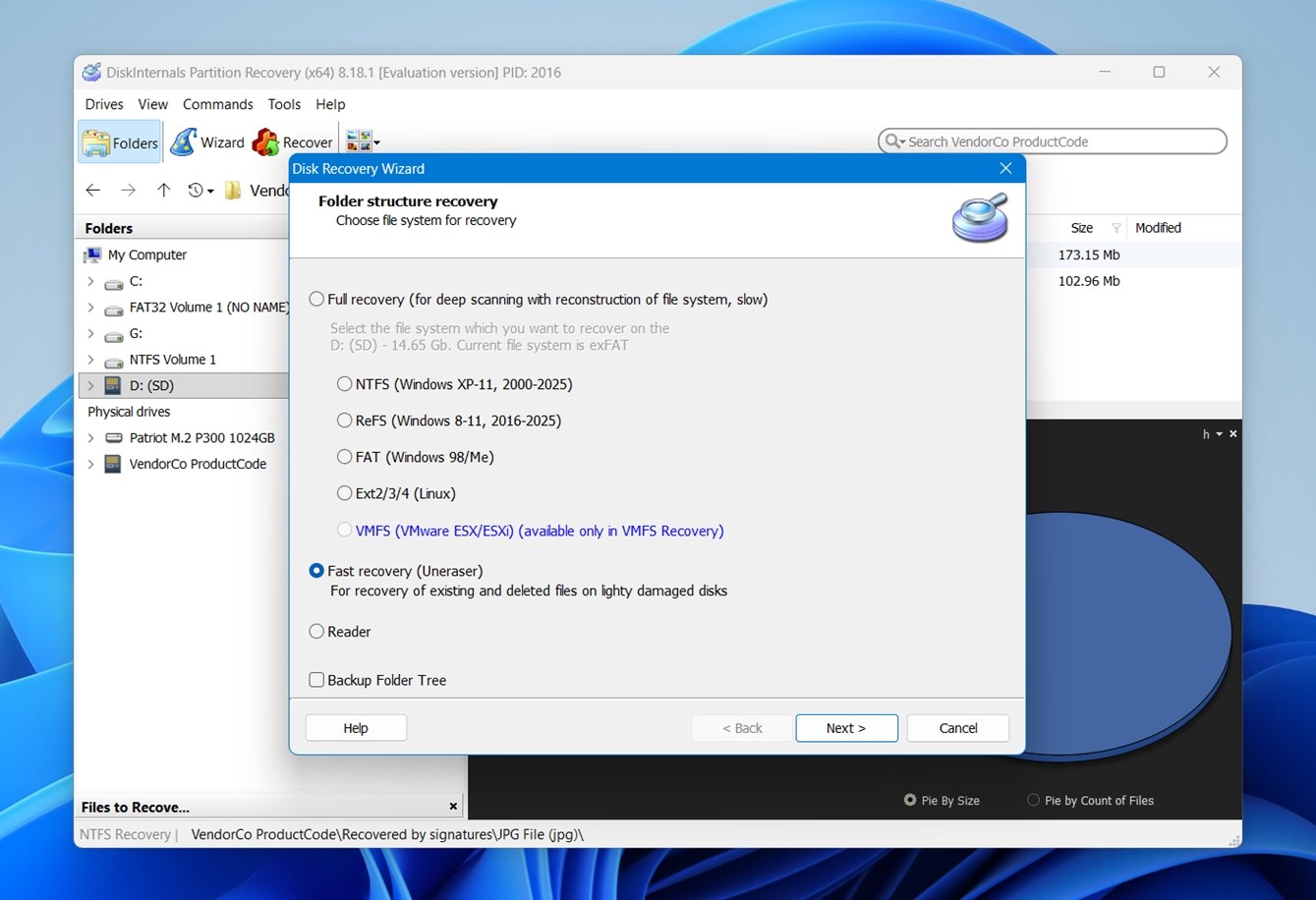Click the Recover toolbar icon
Viewport: 1316px width, 900px height.
pyautogui.click(x=265, y=143)
